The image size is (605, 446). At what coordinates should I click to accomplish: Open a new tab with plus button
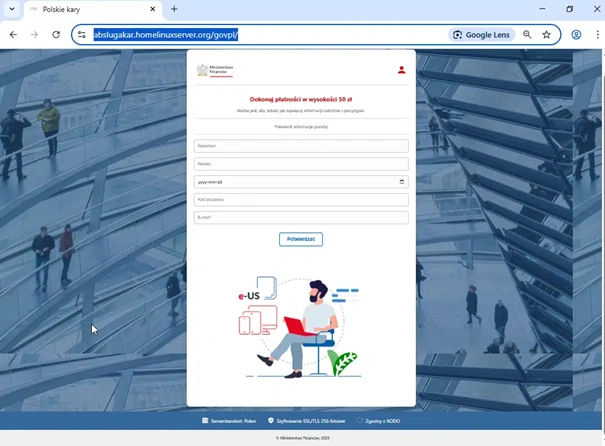click(x=174, y=9)
